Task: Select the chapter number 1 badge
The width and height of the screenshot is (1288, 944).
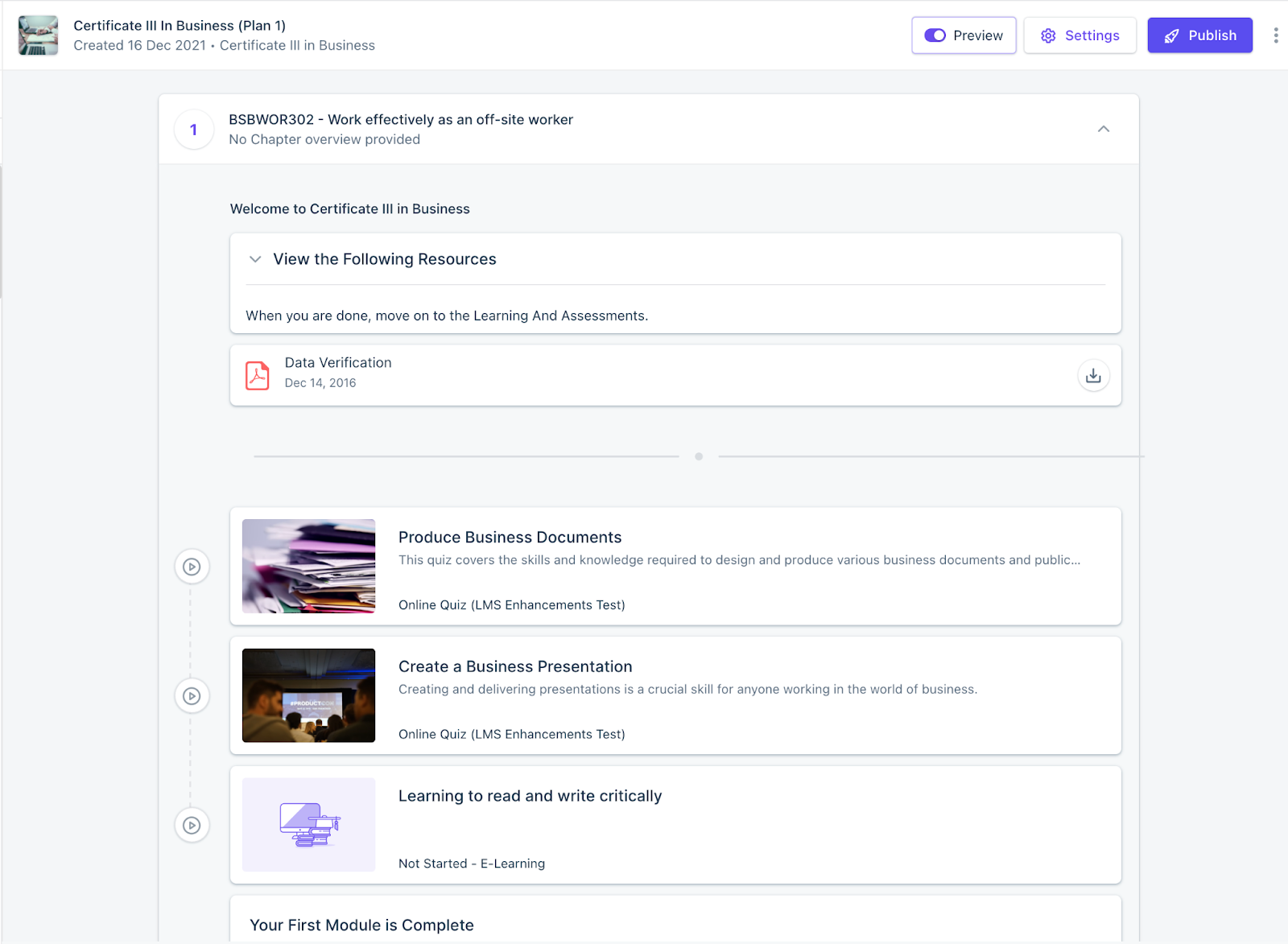Action: click(193, 129)
